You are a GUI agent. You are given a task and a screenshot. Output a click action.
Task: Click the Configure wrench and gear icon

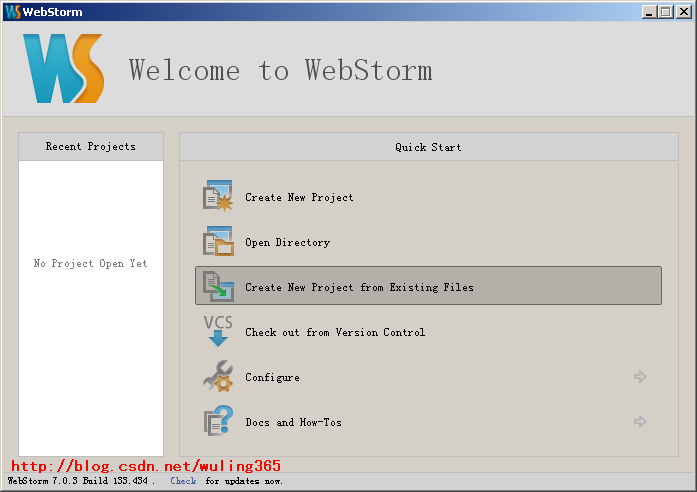point(218,376)
